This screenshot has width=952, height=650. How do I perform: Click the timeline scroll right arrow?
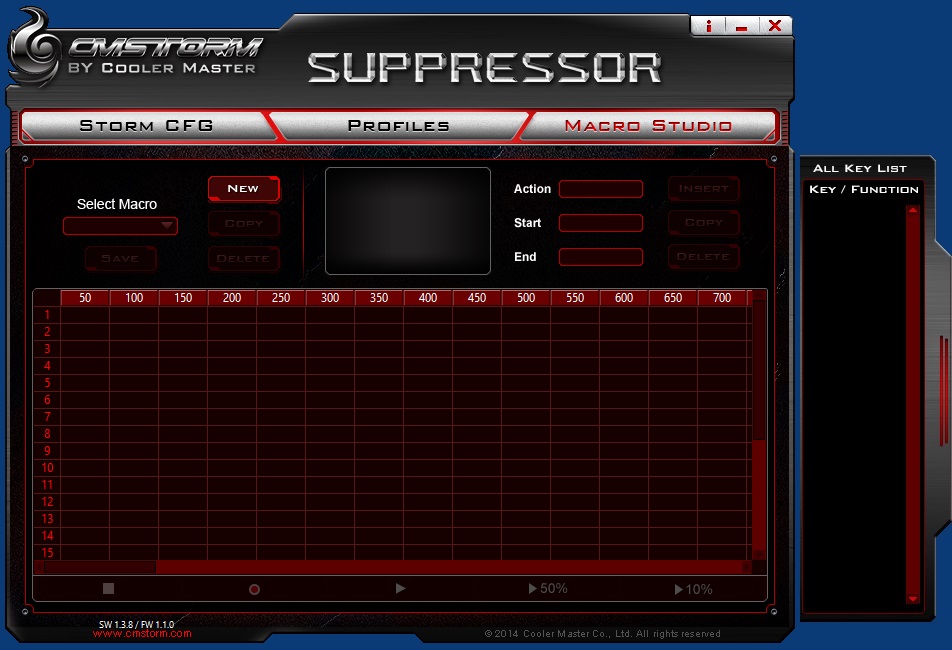click(746, 567)
